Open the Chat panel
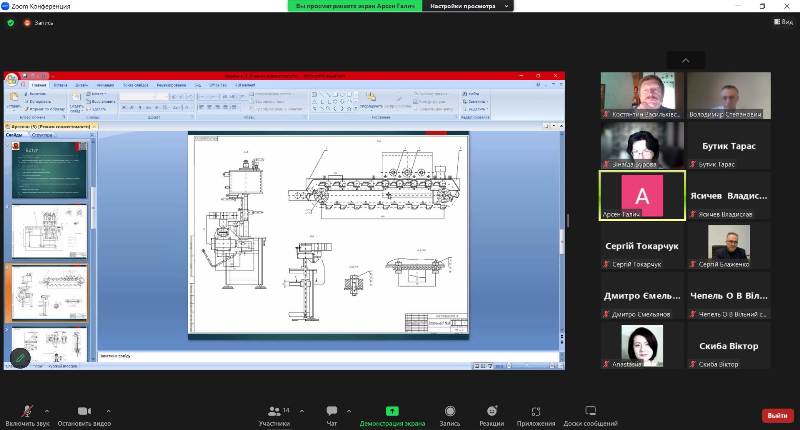Viewport: 800px width, 430px height. coord(331,414)
